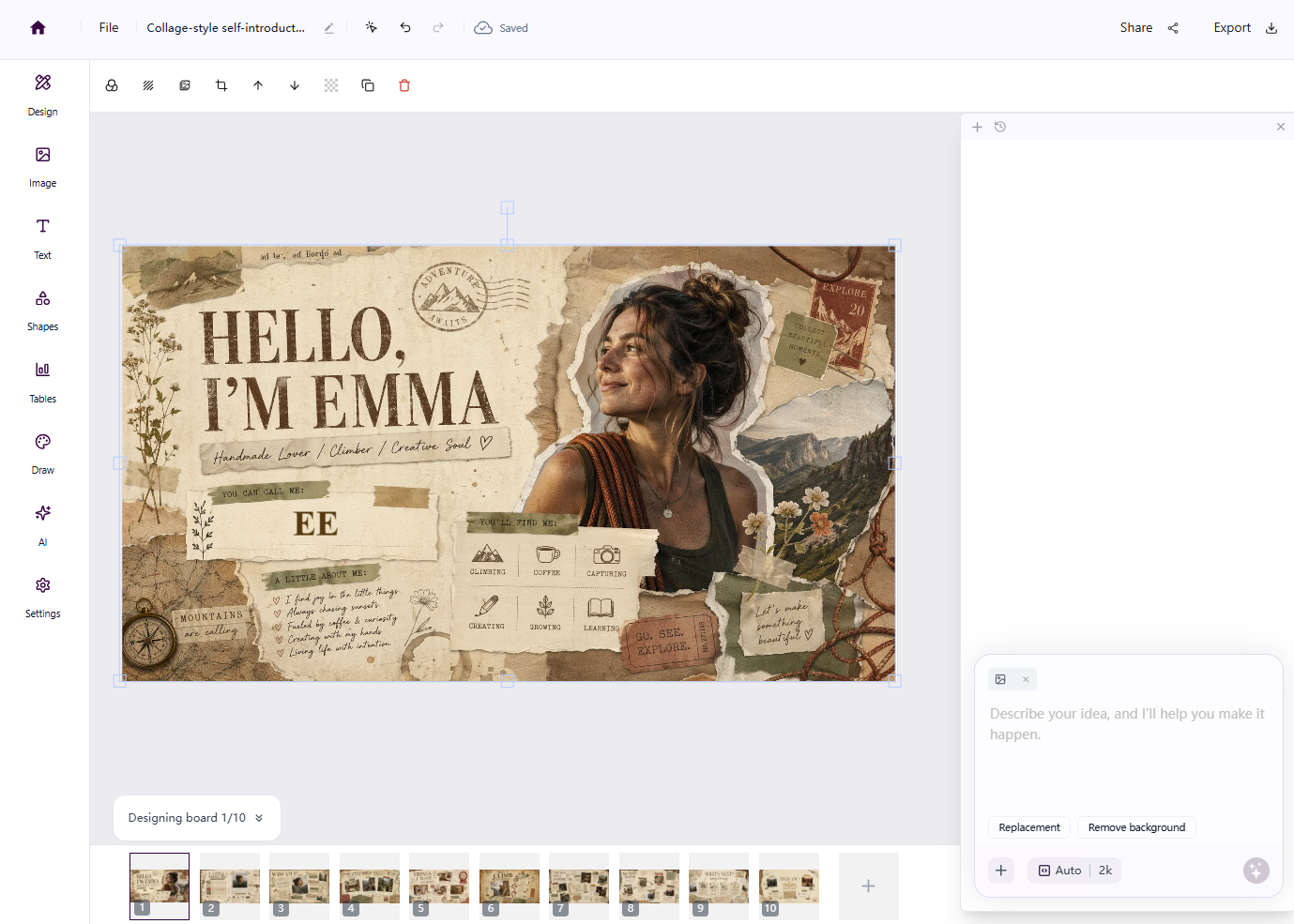Go to the home screen icon
Viewport: 1294px width, 924px height.
(38, 28)
